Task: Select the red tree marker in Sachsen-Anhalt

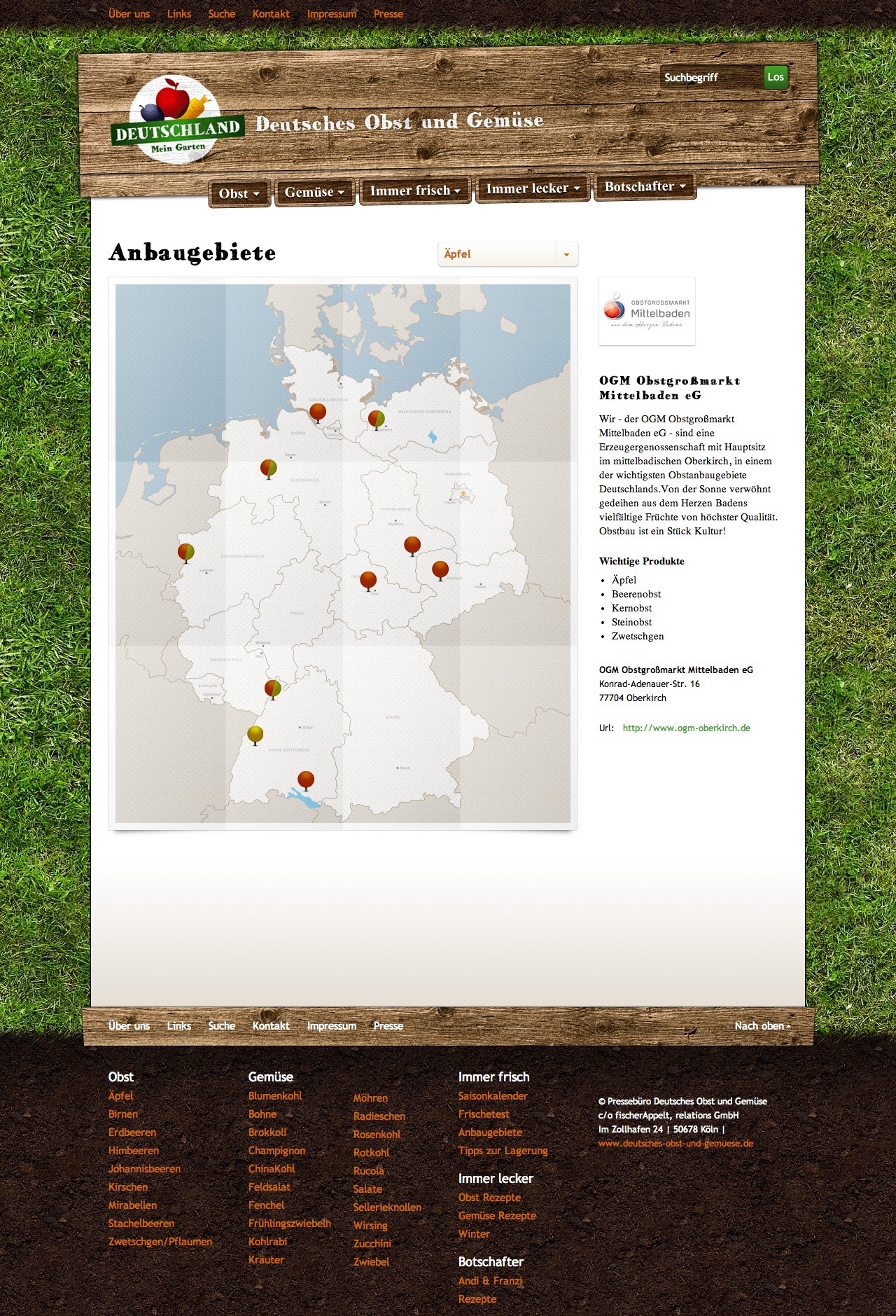Action: pos(412,546)
